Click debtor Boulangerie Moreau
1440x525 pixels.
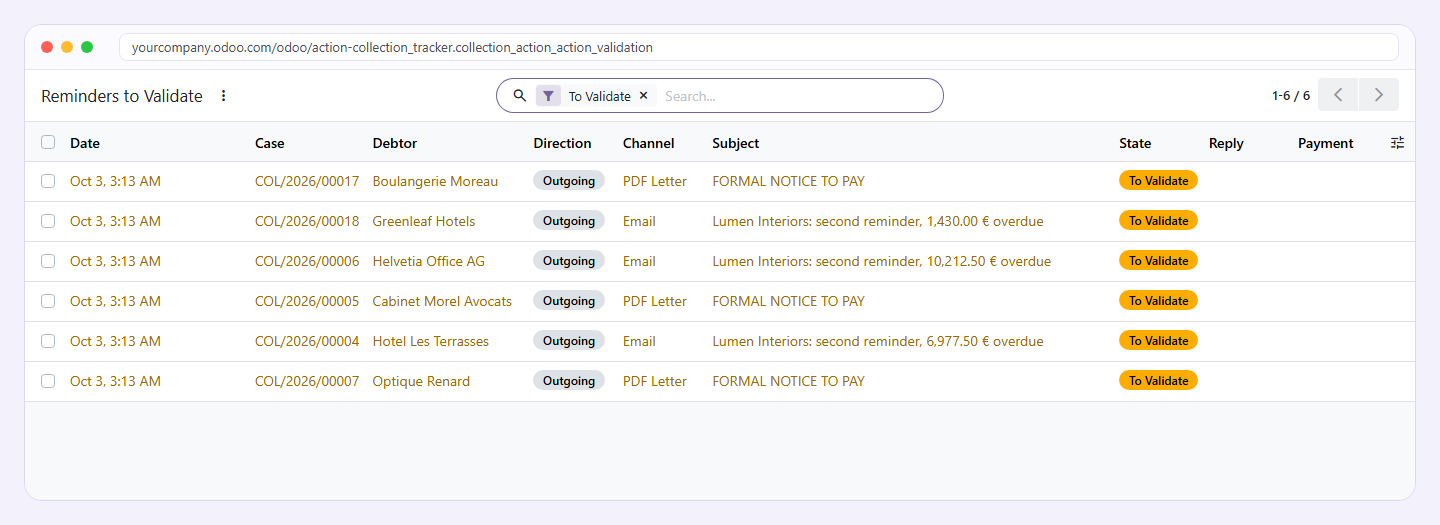click(435, 181)
